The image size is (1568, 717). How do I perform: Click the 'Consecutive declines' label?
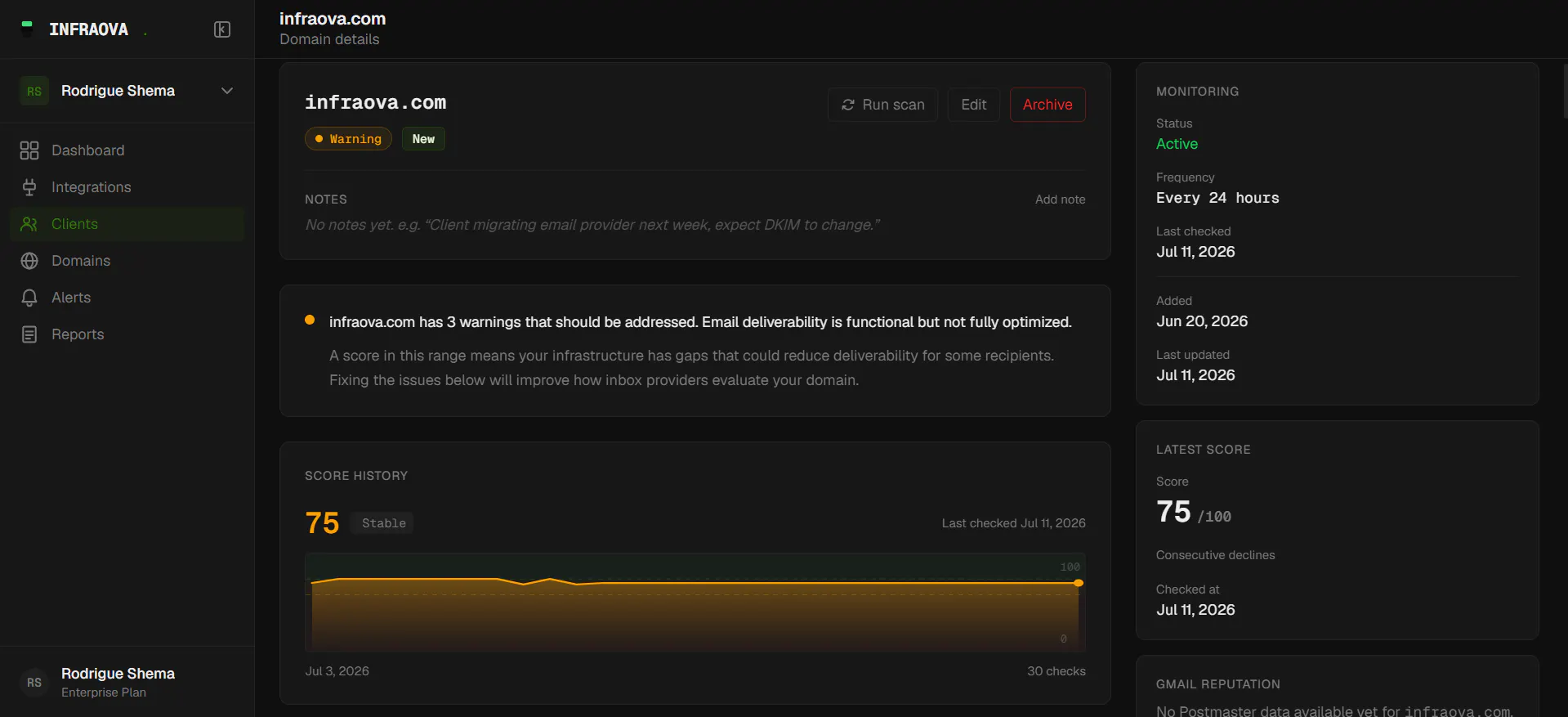point(1215,555)
